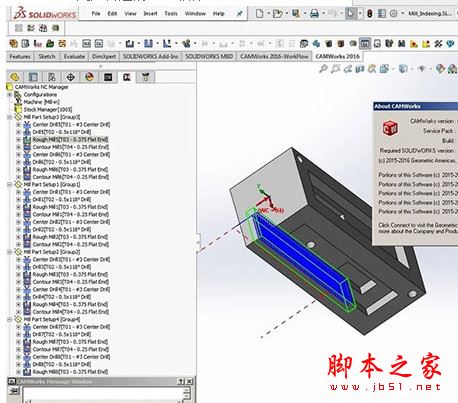
Task: Open the CAMWorks operation tree tab icon
Action: [x=127, y=77]
